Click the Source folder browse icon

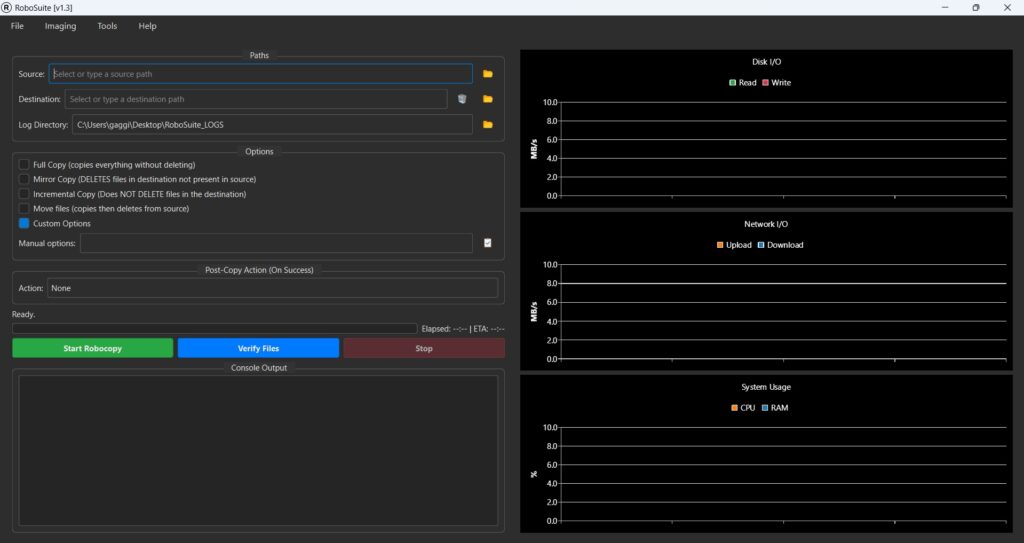[488, 74]
